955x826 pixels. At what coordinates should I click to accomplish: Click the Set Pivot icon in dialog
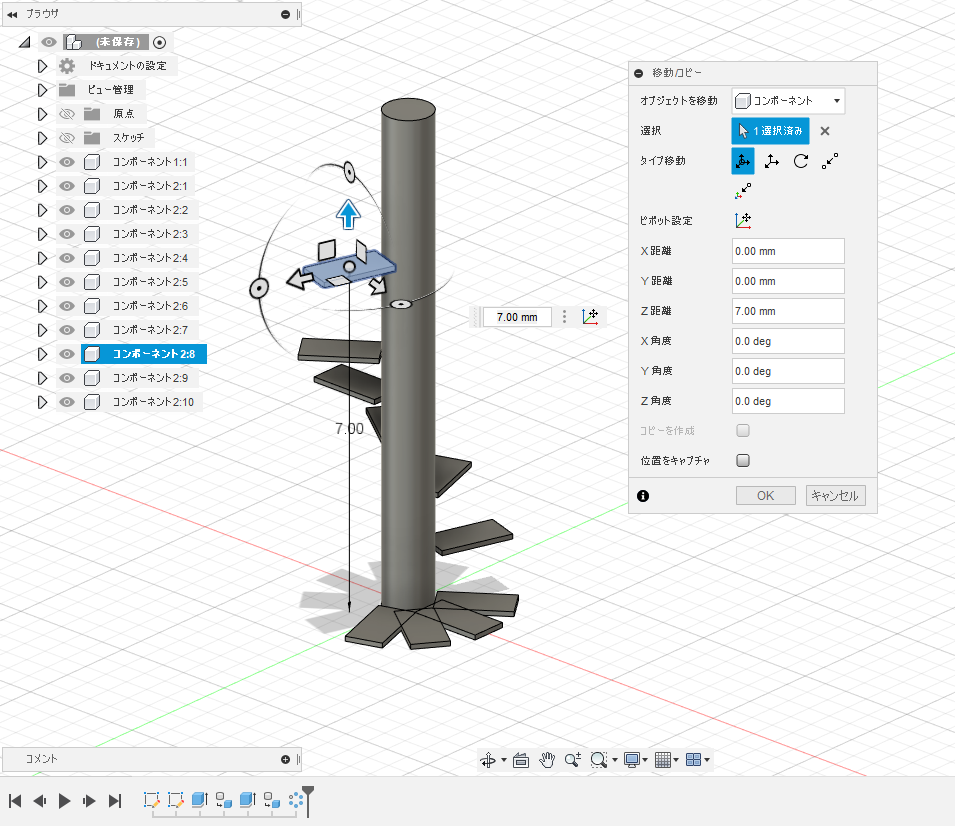point(742,221)
